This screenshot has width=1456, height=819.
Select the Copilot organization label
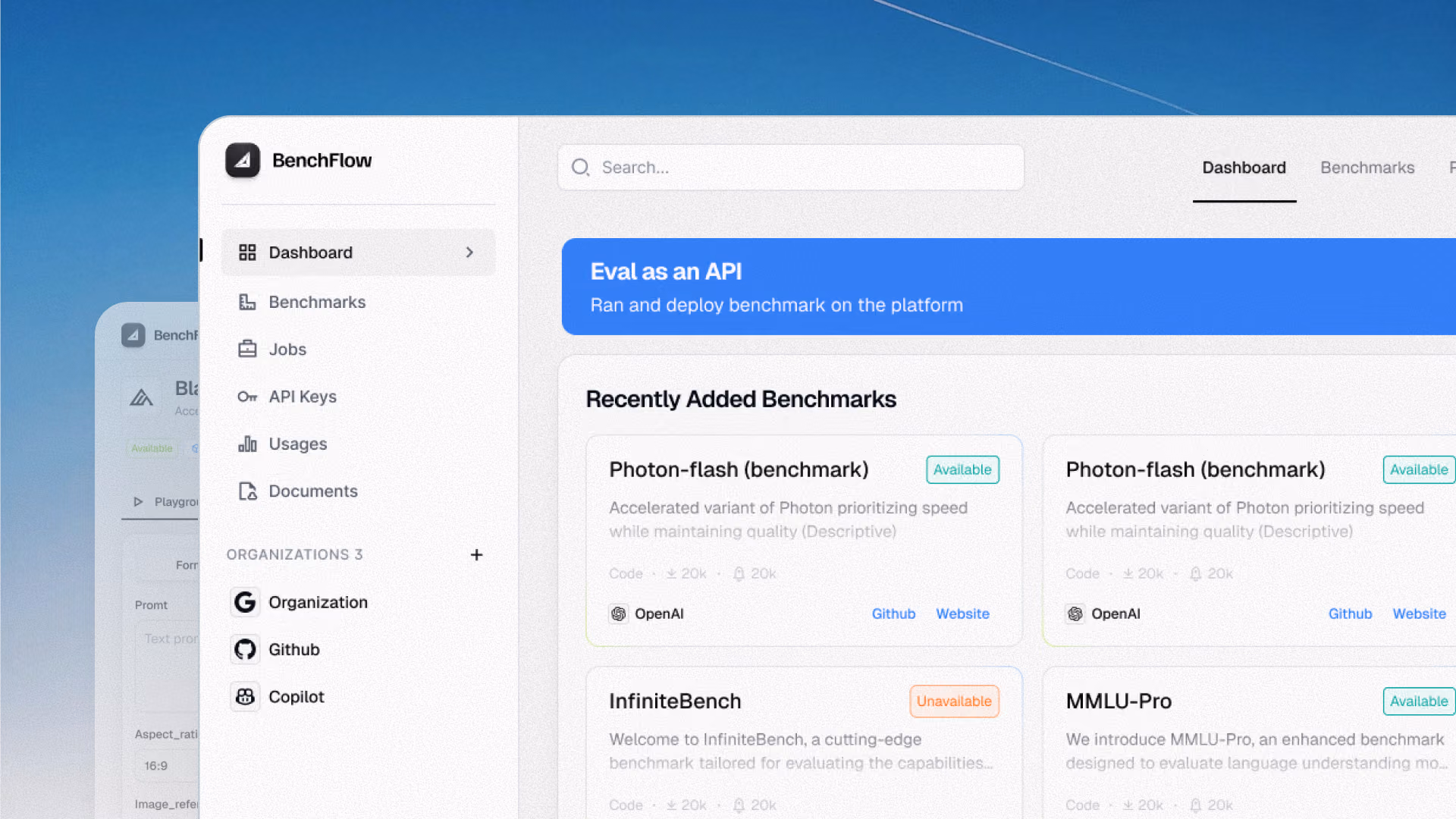(297, 697)
